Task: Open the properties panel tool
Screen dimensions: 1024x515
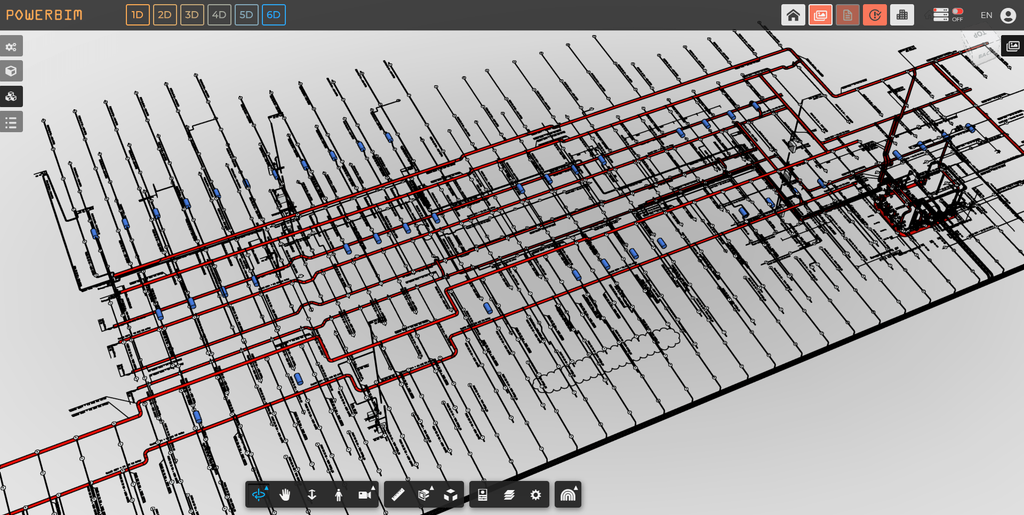Action: point(483,495)
